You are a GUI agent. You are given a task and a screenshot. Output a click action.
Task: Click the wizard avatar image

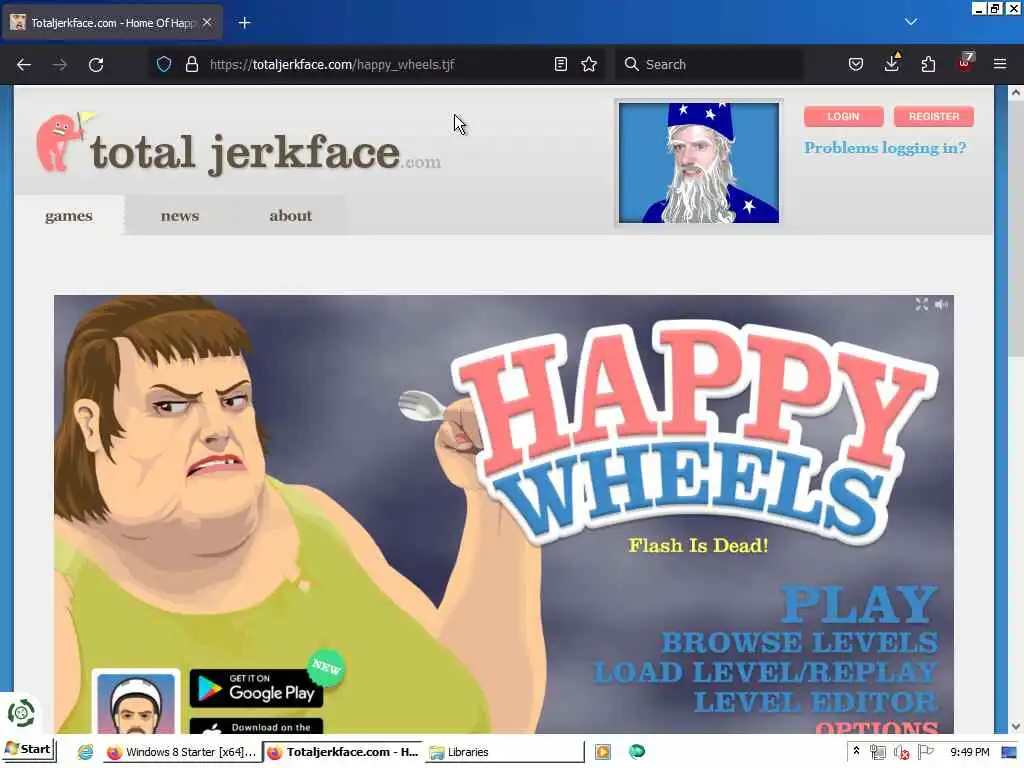click(x=699, y=163)
